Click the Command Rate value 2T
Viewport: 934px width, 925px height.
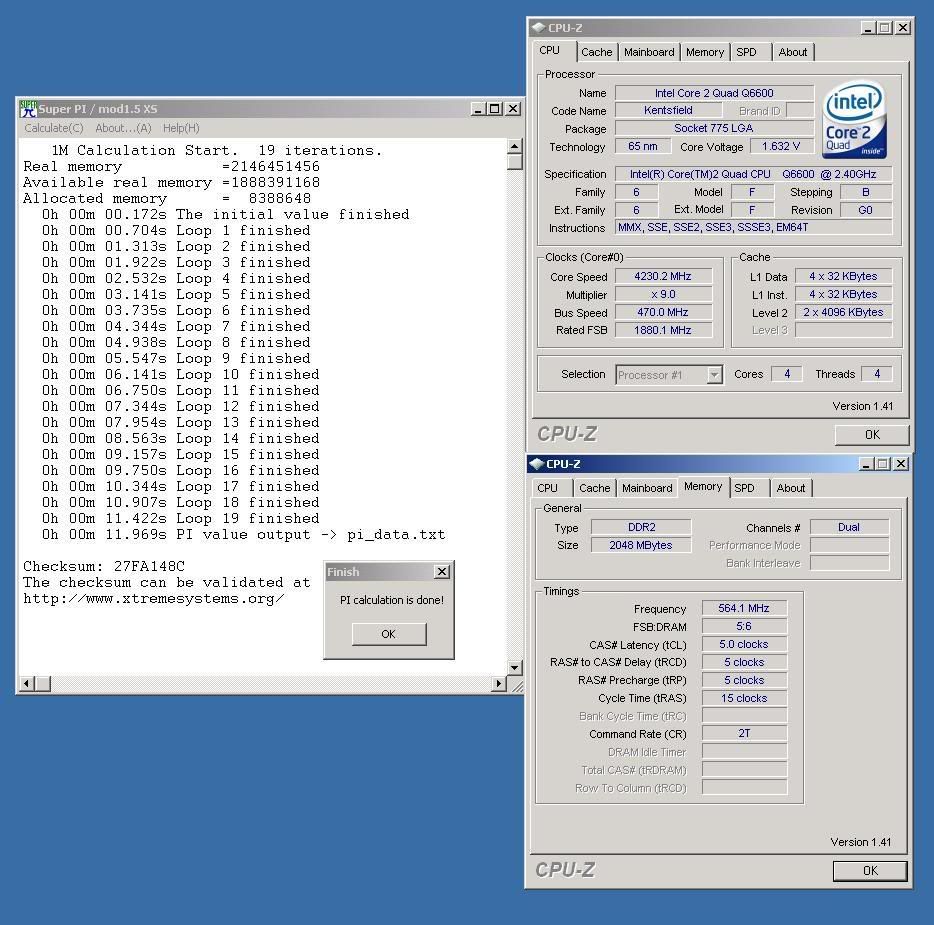(744, 734)
